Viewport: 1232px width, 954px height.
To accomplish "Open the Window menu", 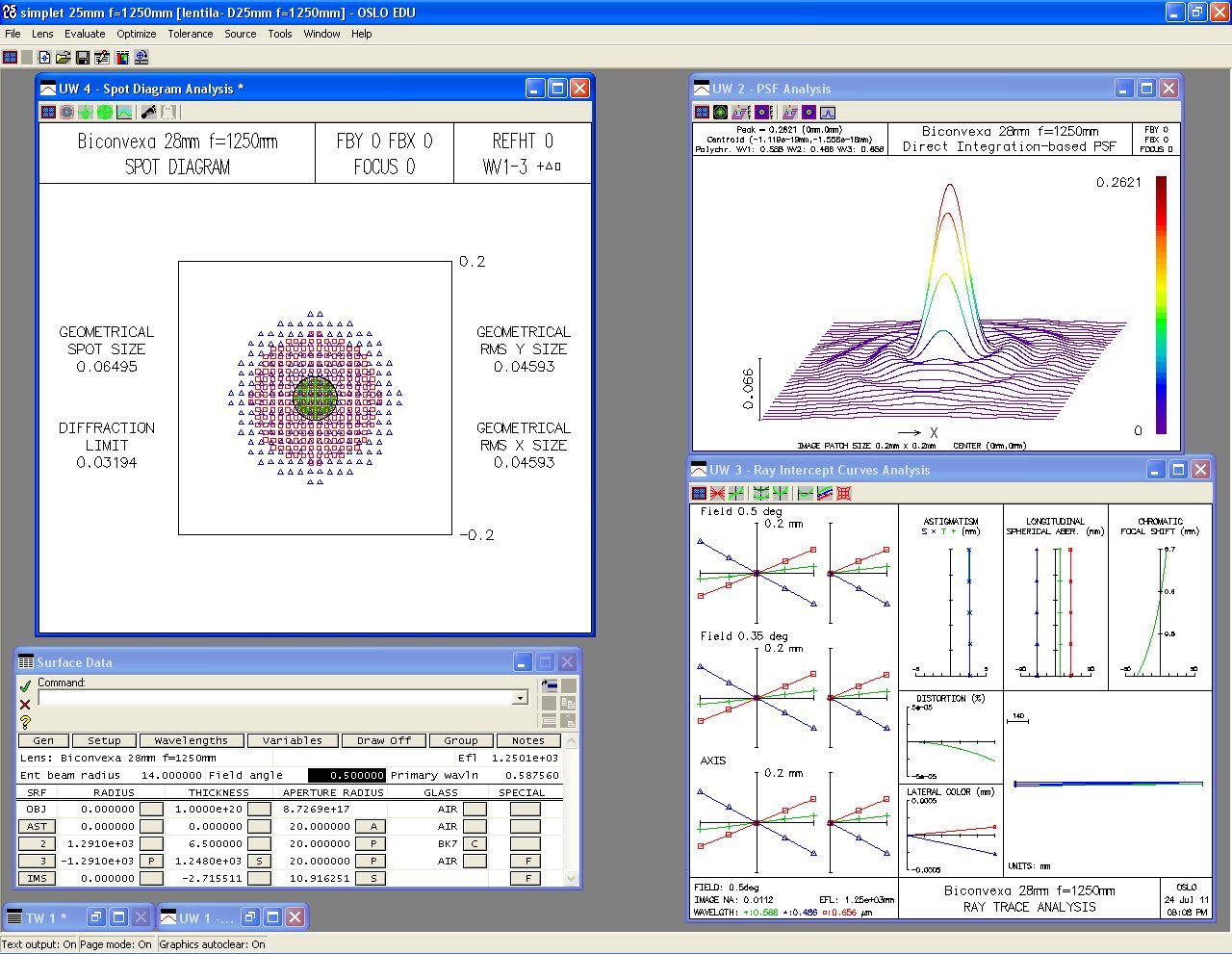I will tap(321, 34).
